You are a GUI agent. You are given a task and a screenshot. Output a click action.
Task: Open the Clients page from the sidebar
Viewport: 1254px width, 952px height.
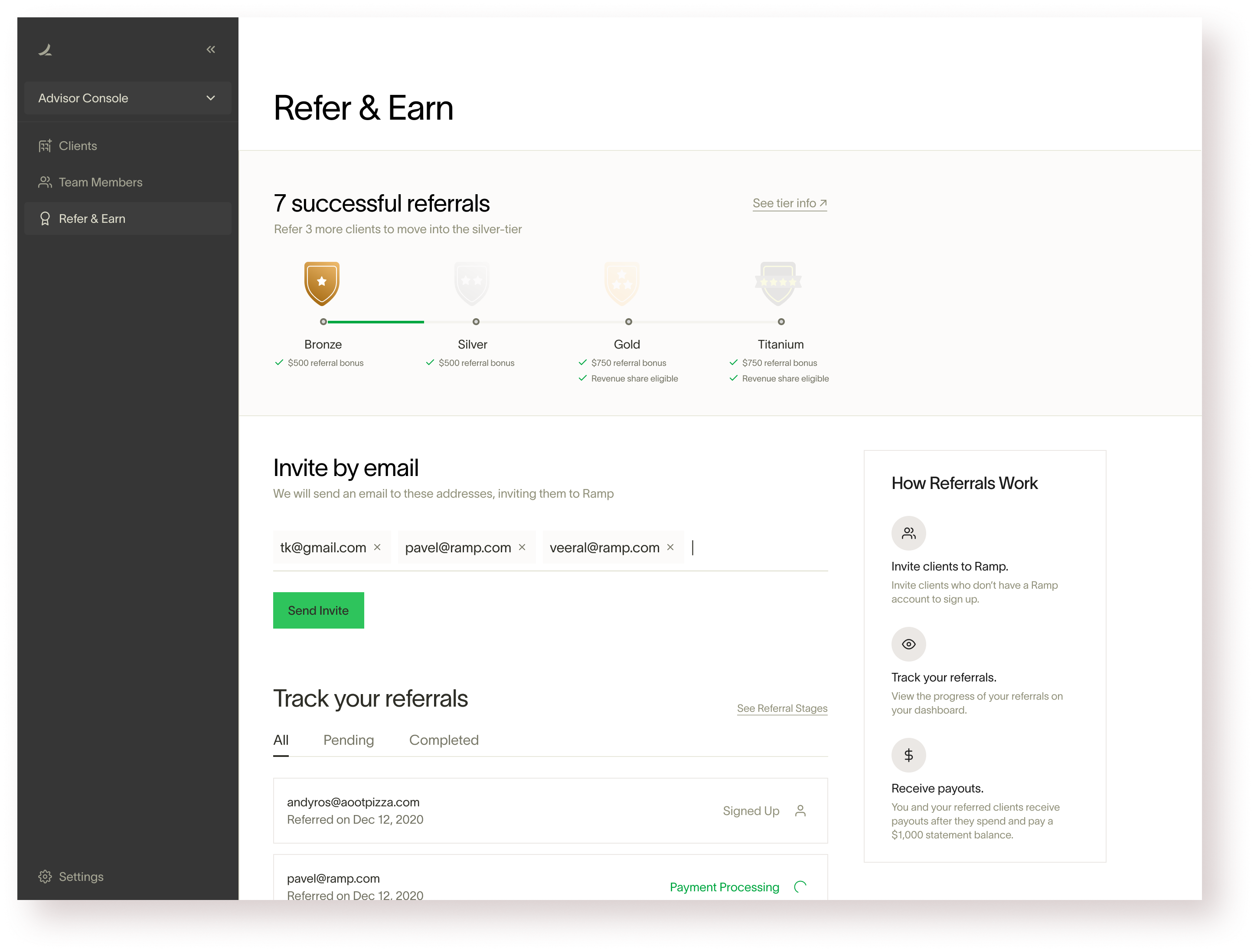[78, 146]
